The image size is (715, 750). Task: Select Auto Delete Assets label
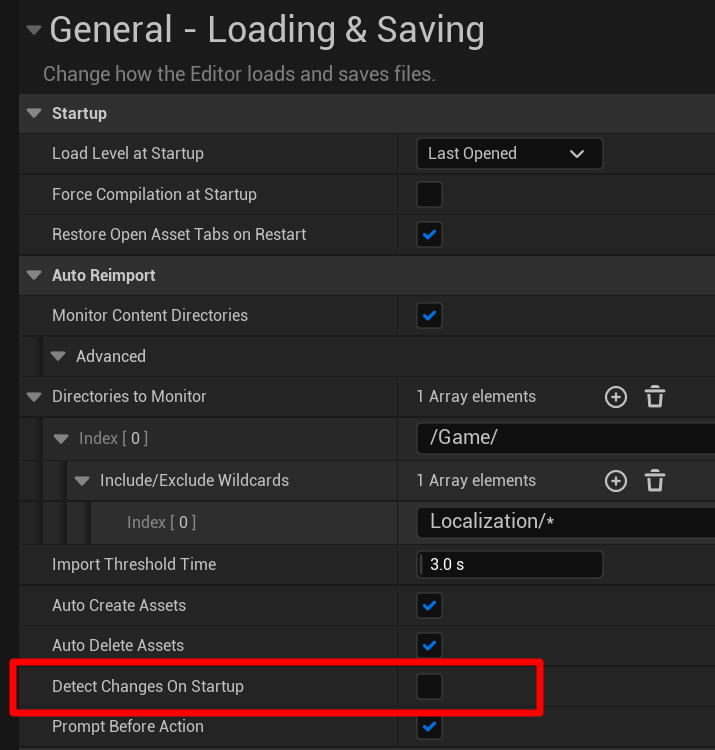coord(118,646)
